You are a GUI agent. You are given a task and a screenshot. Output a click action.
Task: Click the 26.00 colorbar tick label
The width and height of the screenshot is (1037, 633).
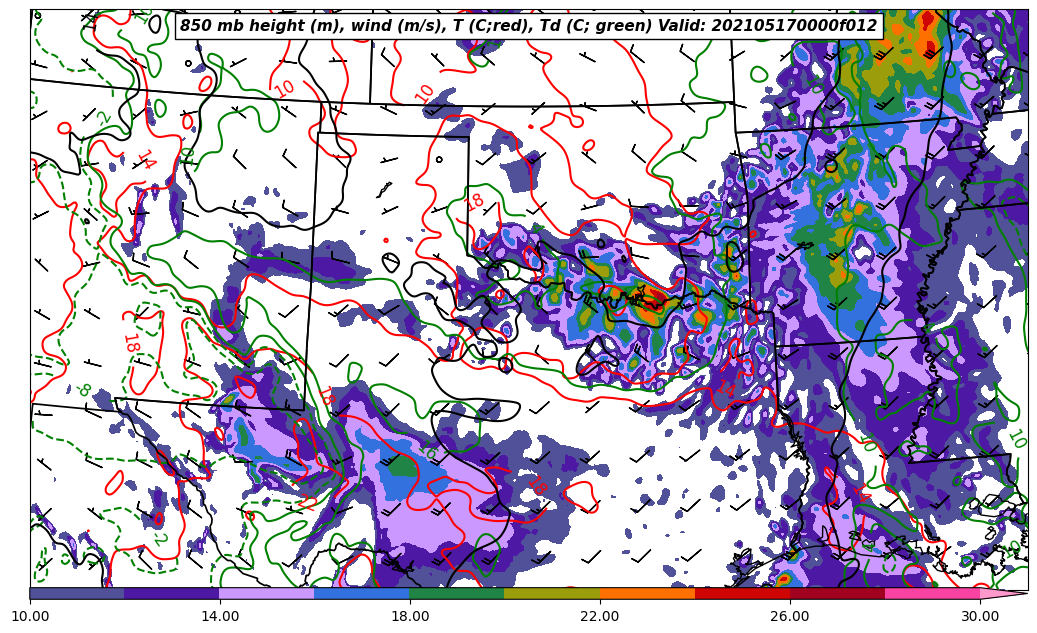pyautogui.click(x=790, y=616)
